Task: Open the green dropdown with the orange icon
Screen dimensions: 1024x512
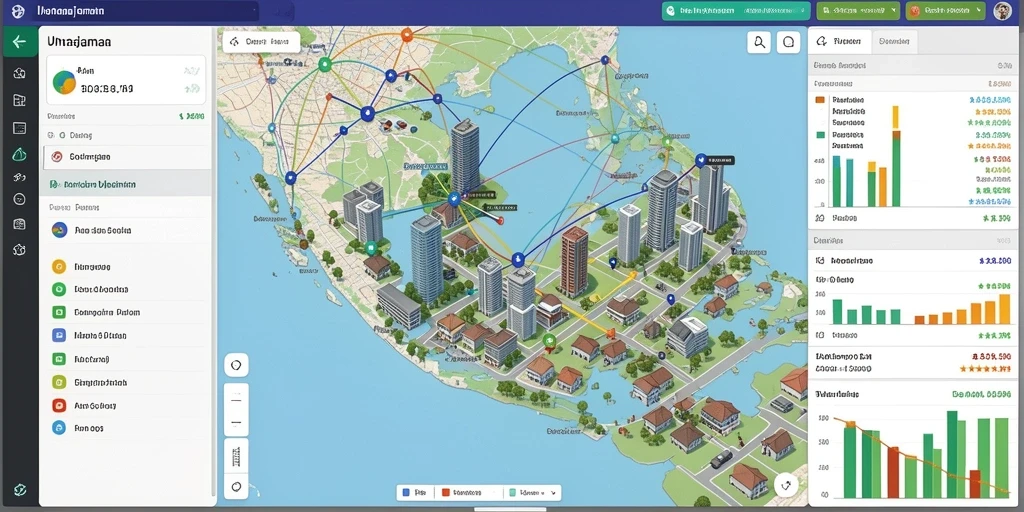Action: (945, 10)
